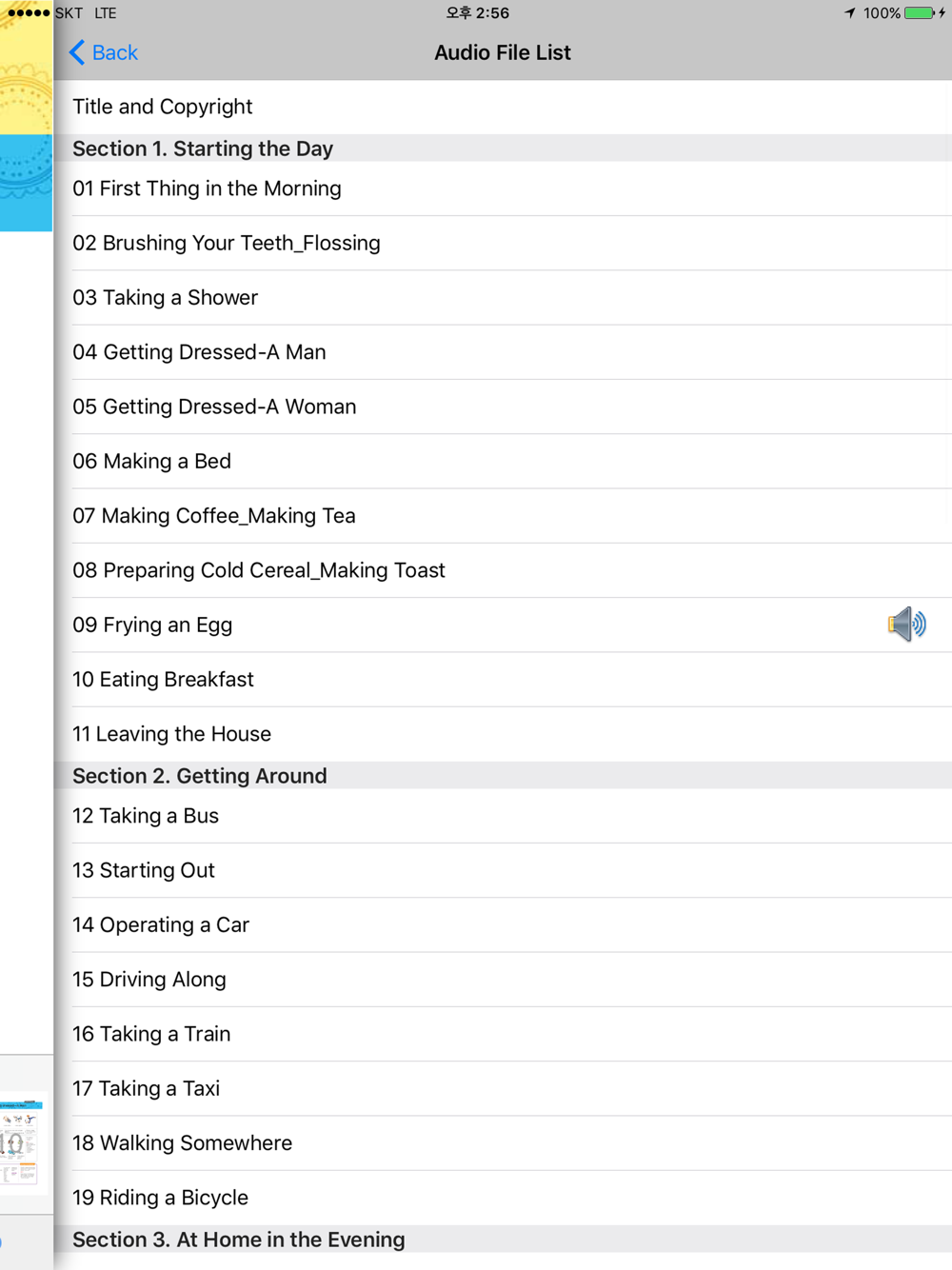Viewport: 952px width, 1270px height.
Task: Play 02 Brushing Your Teeth_Flossing
Action: (x=503, y=243)
